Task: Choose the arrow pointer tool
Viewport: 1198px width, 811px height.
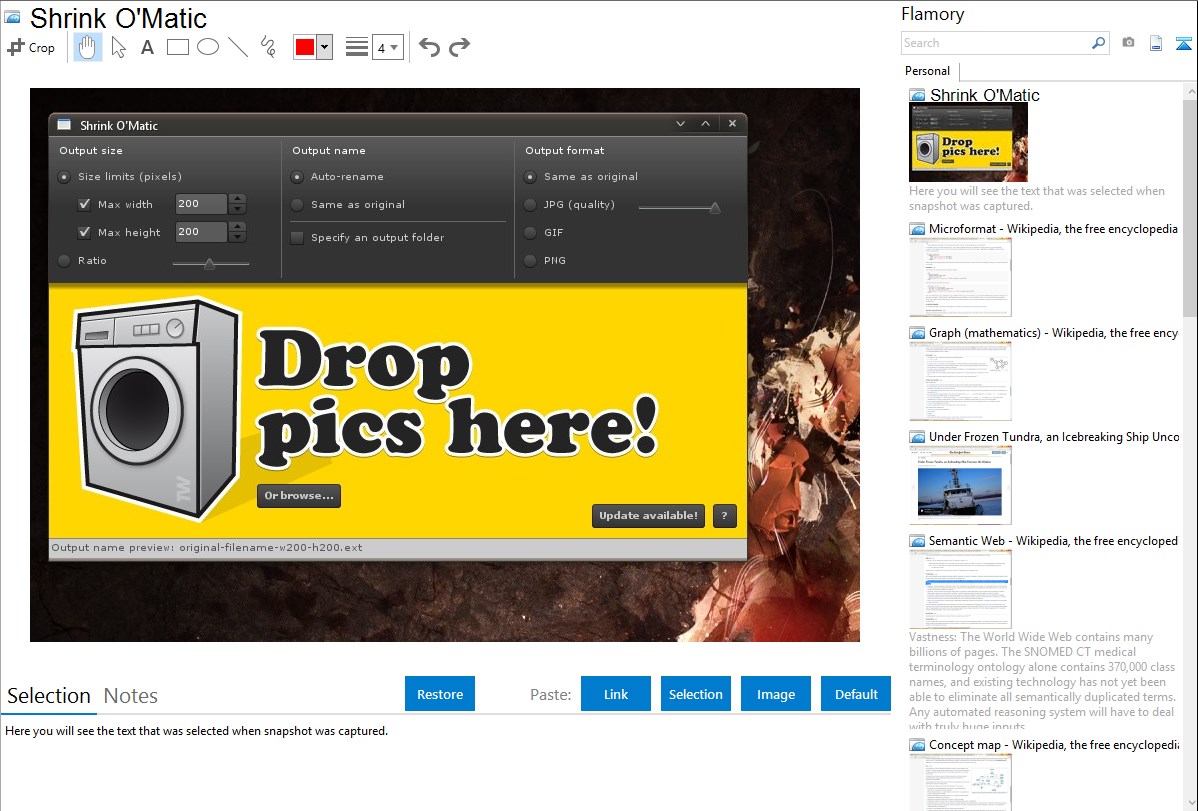Action: click(x=118, y=47)
